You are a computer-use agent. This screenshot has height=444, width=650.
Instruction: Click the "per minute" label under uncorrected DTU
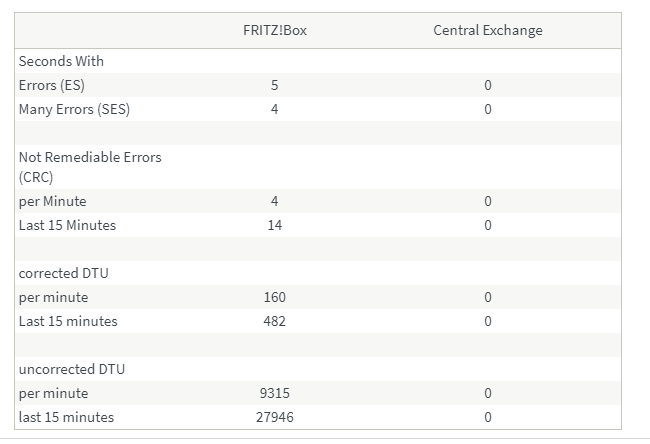[x=53, y=393]
